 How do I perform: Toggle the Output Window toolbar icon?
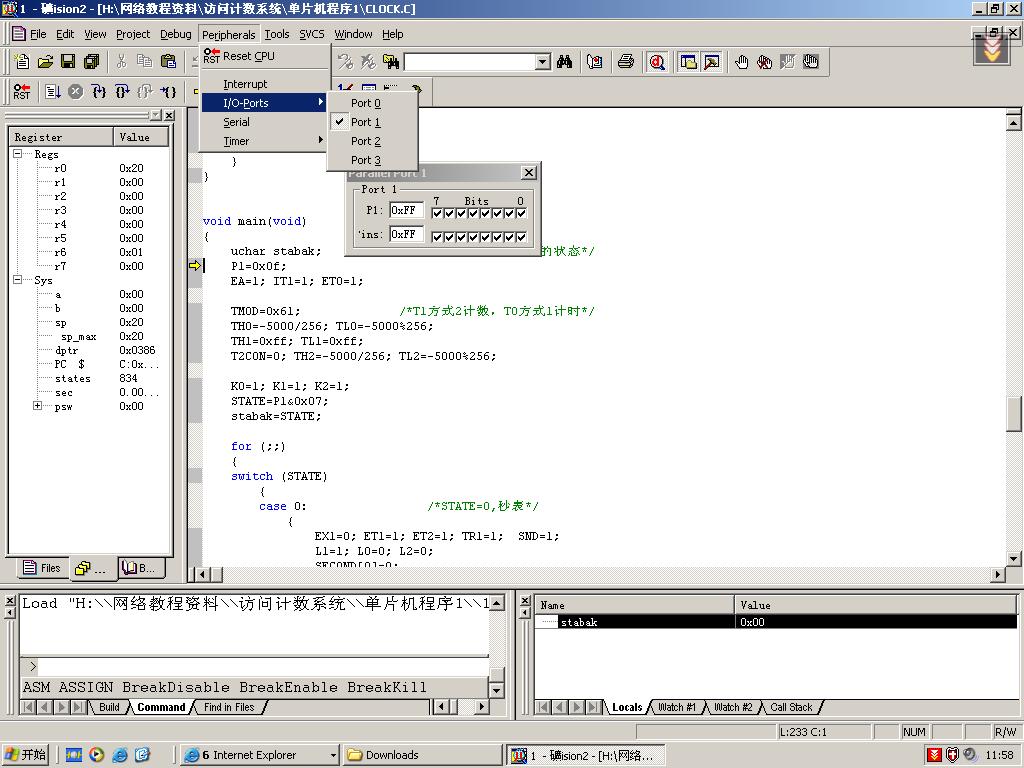coord(711,62)
